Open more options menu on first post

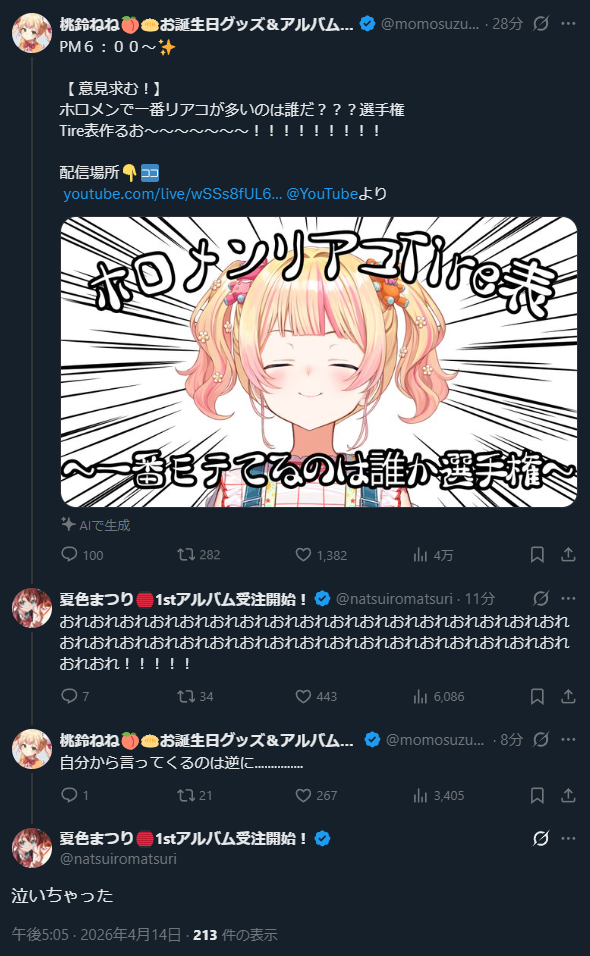568,24
